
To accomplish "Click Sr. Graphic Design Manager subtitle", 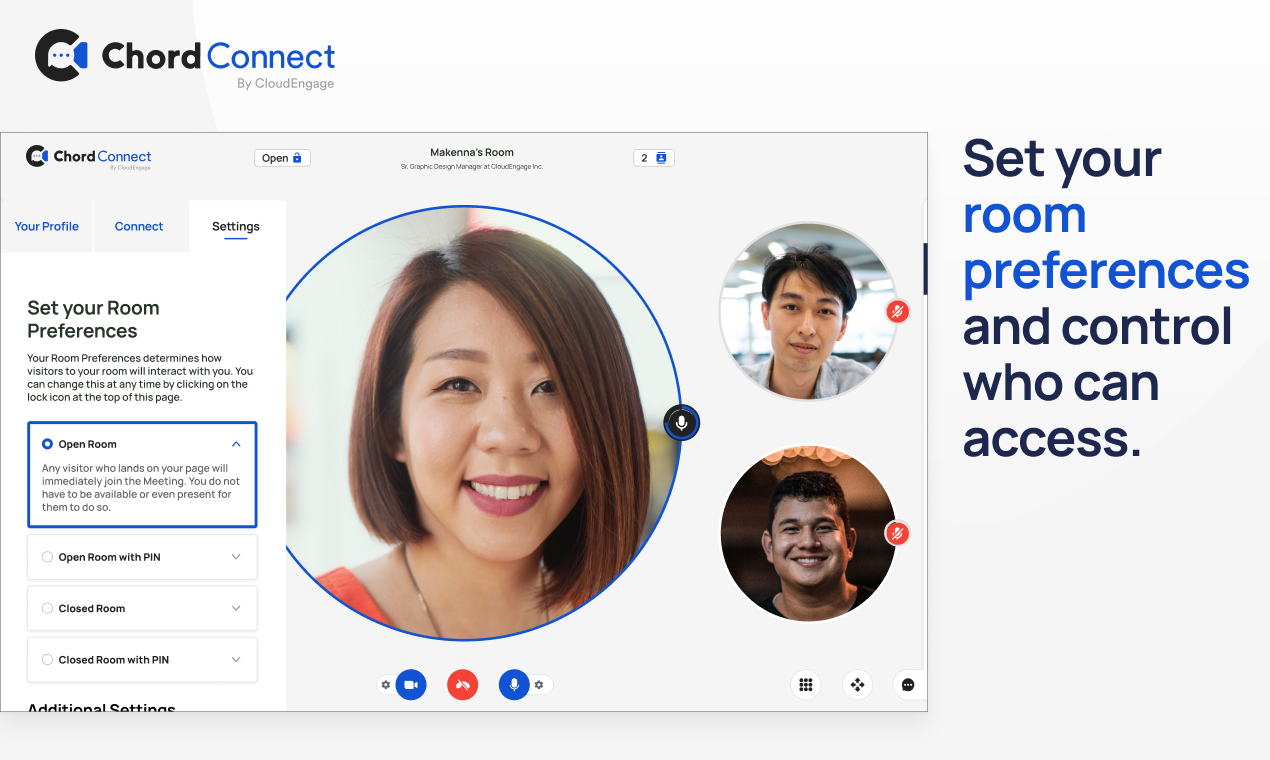I will [472, 167].
